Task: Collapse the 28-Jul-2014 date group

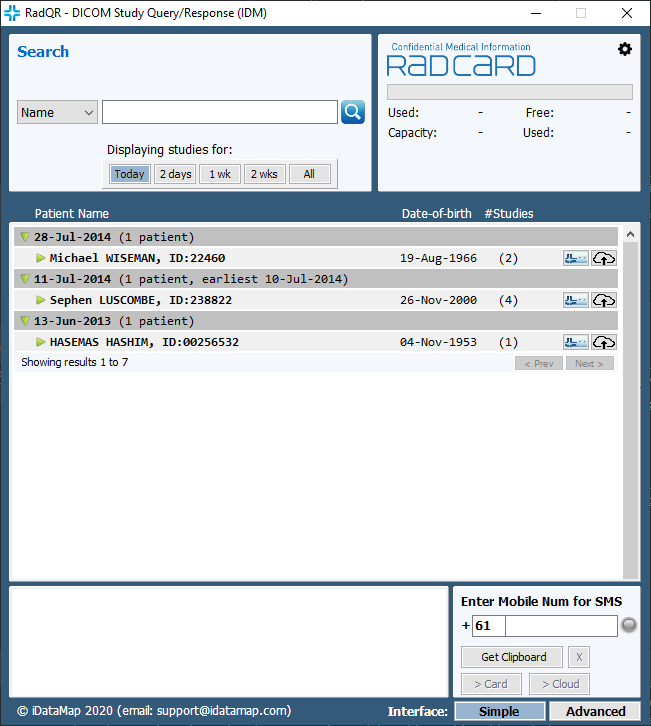Action: (x=25, y=237)
